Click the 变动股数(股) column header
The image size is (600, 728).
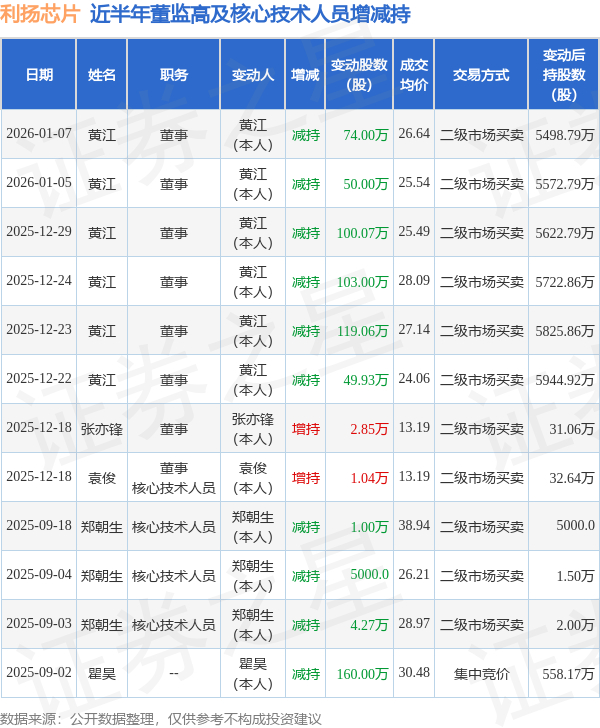coord(359,75)
